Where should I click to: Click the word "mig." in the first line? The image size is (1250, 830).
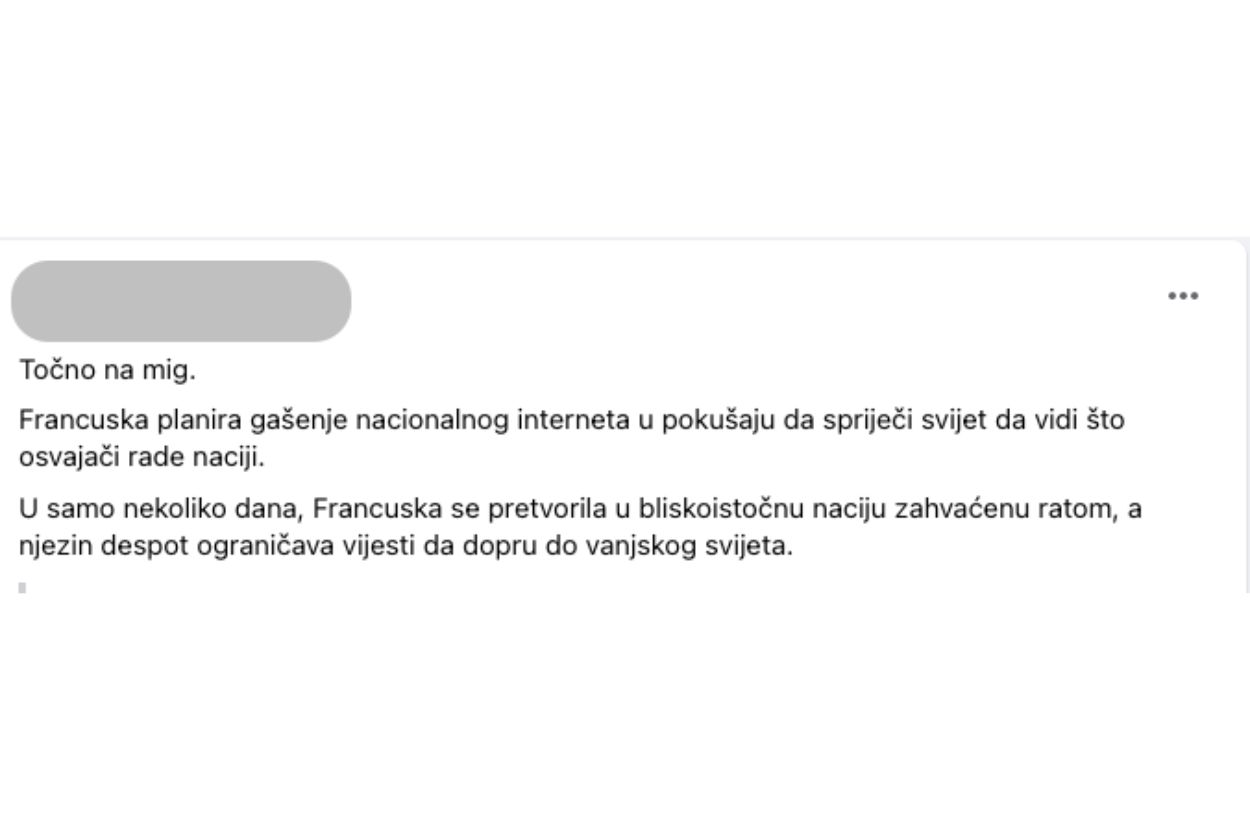[173, 370]
